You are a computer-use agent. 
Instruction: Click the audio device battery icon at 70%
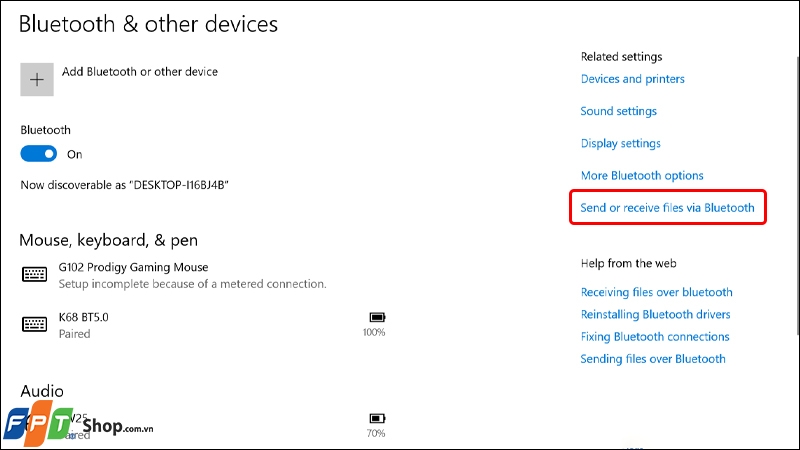[377, 418]
